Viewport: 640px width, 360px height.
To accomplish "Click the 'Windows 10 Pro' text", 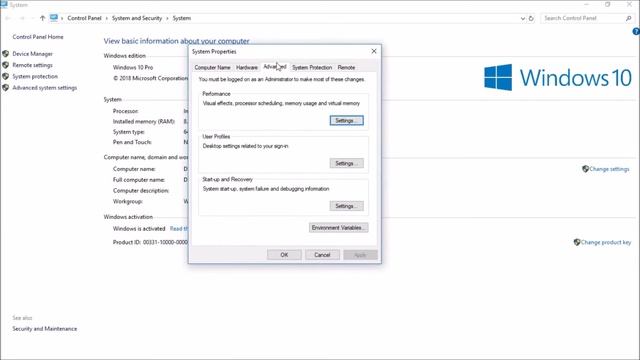I will pos(133,67).
